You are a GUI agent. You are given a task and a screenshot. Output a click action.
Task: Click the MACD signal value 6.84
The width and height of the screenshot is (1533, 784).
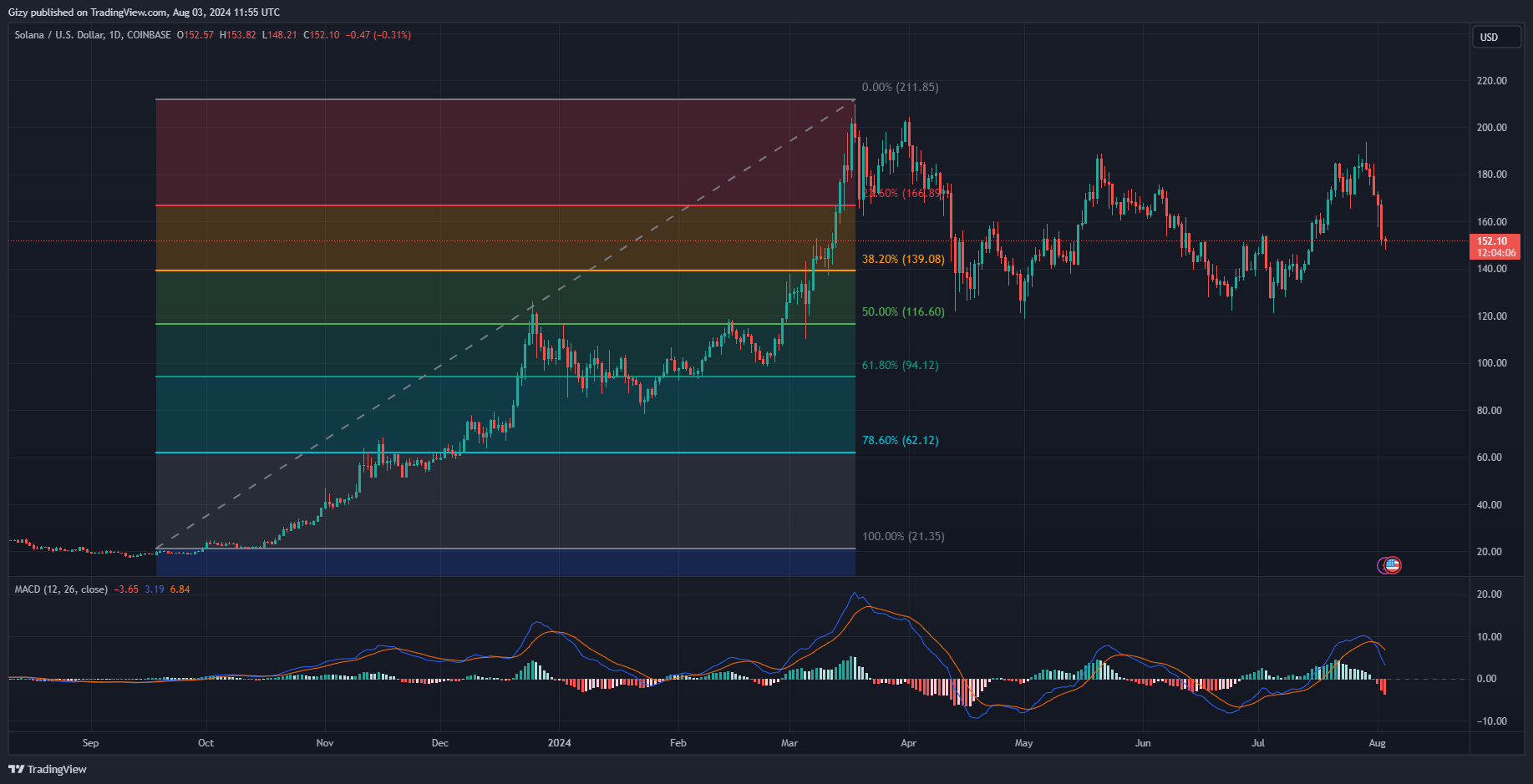[x=180, y=589]
